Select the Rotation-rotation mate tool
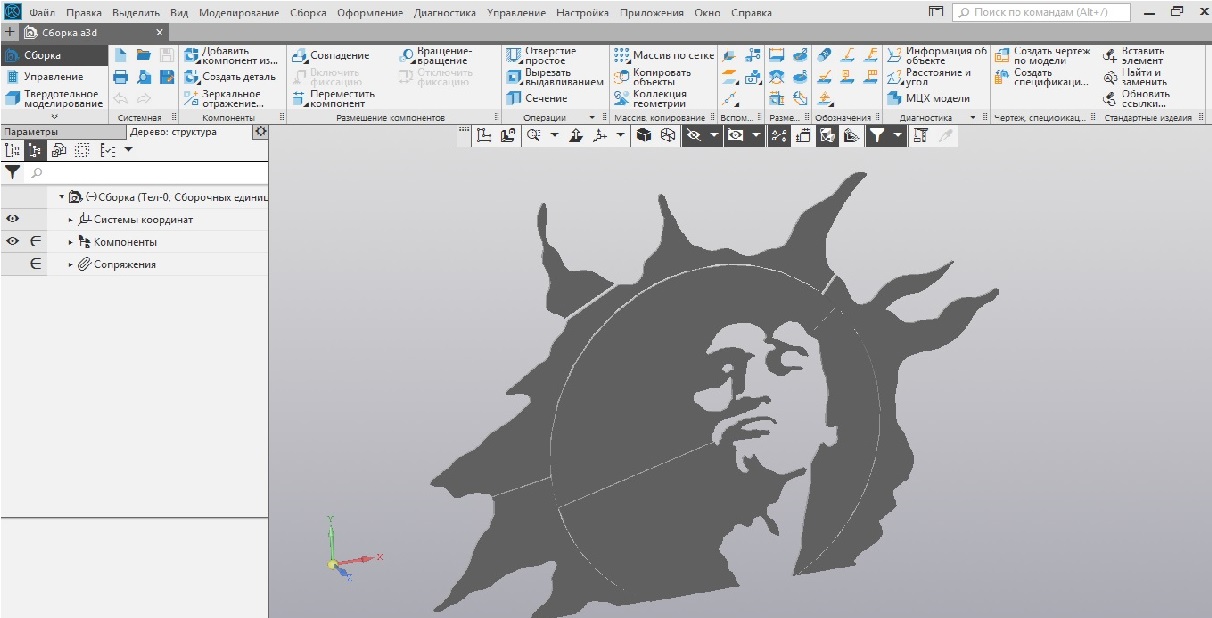The height and width of the screenshot is (618, 1212). pyautogui.click(x=435, y=55)
